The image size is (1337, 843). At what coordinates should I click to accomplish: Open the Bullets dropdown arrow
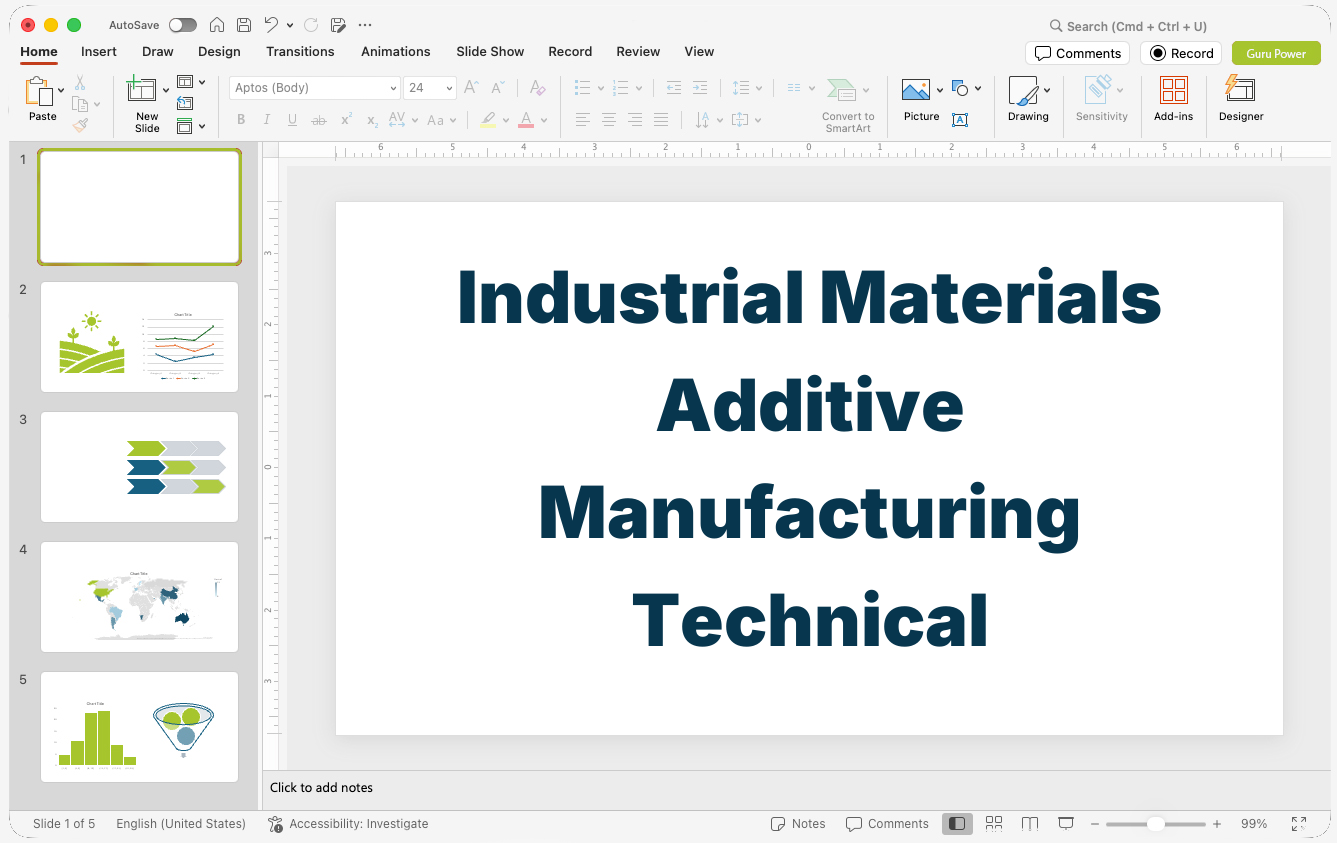tap(601, 88)
